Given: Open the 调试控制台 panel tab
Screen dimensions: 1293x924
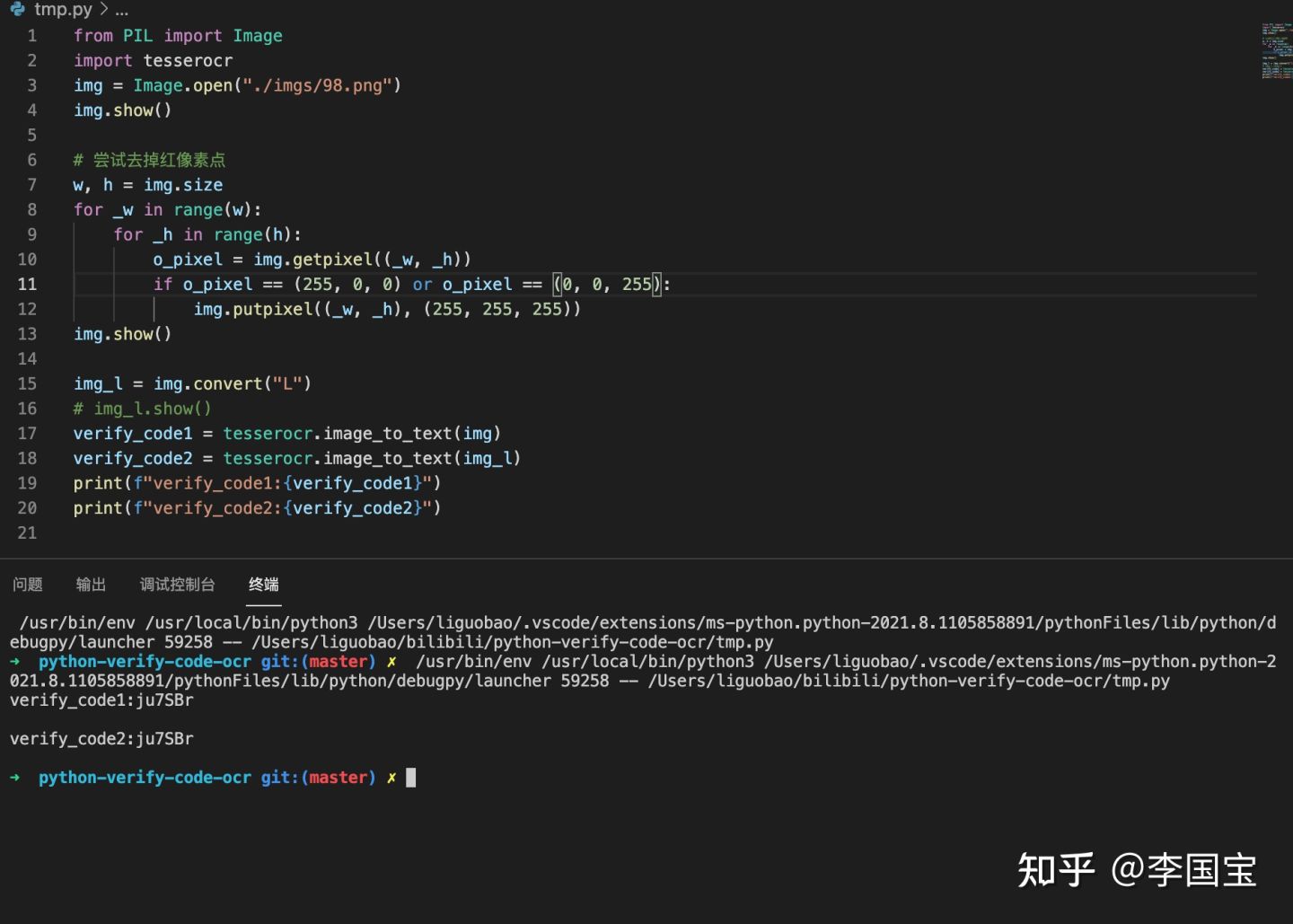Looking at the screenshot, I should pyautogui.click(x=177, y=585).
